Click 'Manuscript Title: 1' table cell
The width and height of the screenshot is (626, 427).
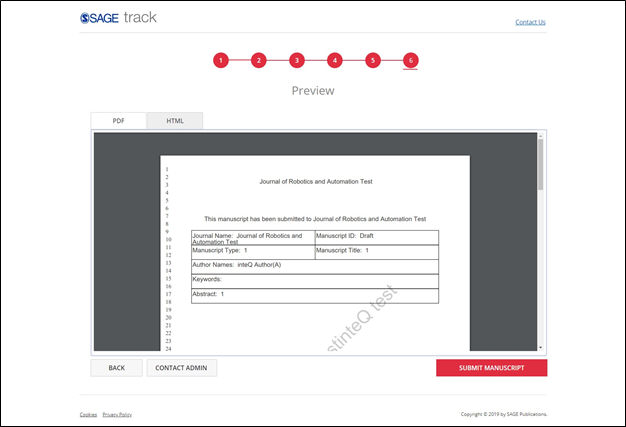tap(377, 252)
